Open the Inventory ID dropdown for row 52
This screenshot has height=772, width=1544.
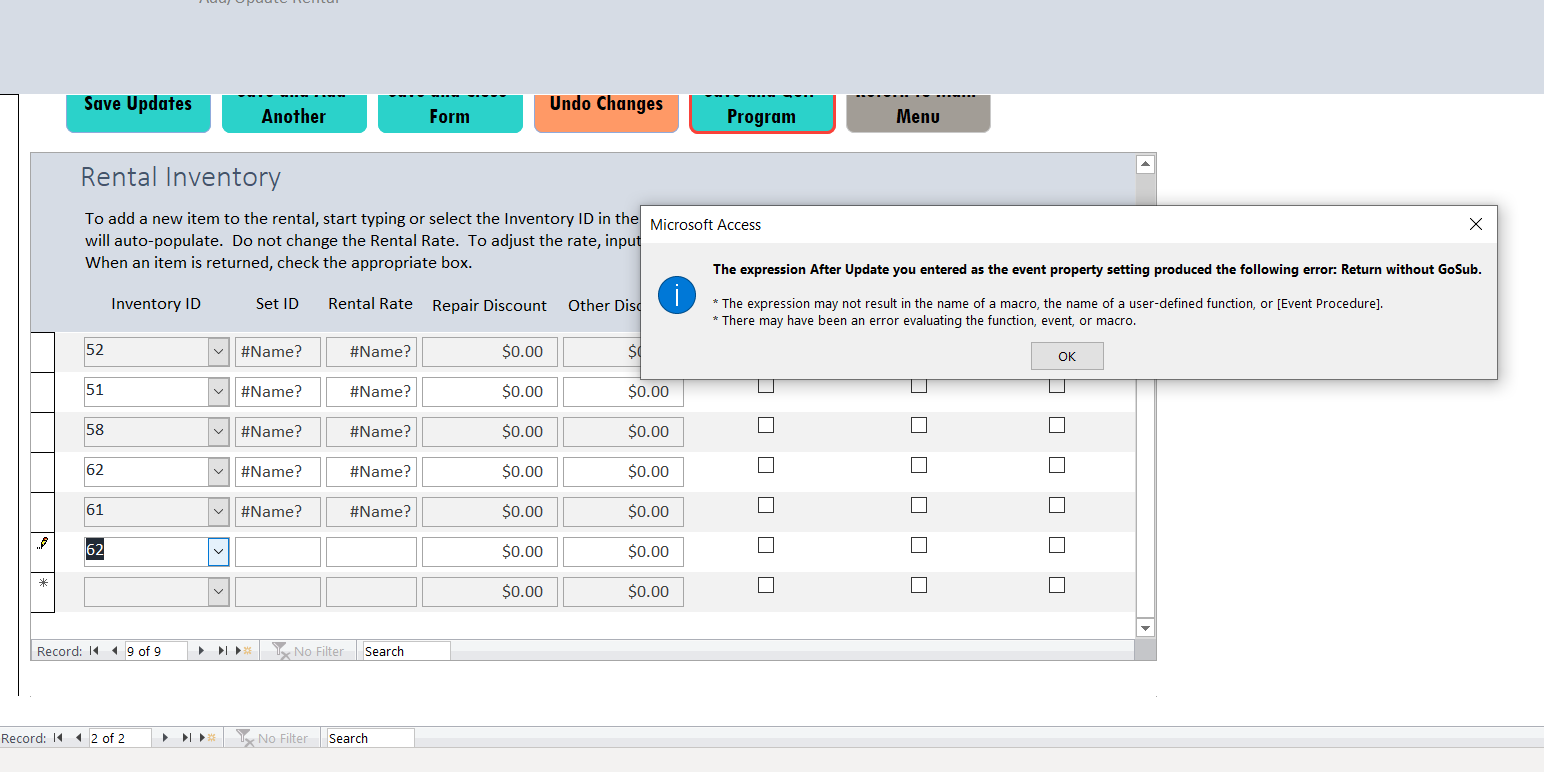click(218, 352)
